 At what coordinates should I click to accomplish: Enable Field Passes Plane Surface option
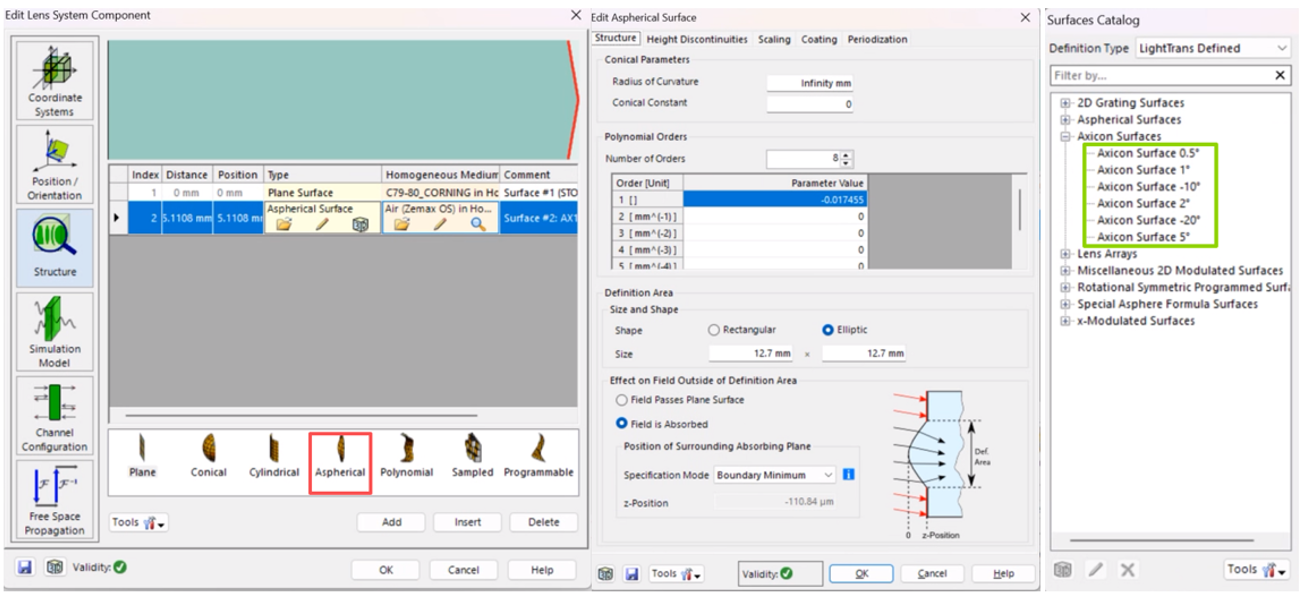(x=622, y=400)
